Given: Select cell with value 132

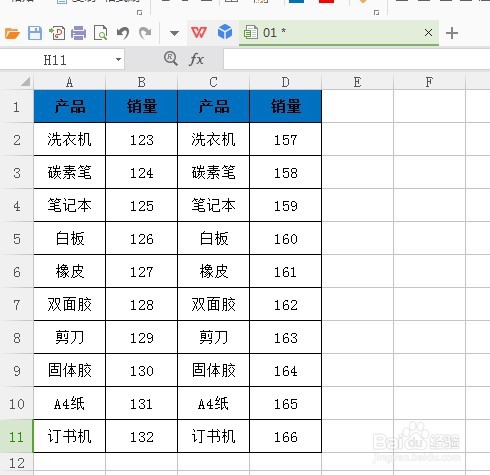Looking at the screenshot, I should pos(141,436).
